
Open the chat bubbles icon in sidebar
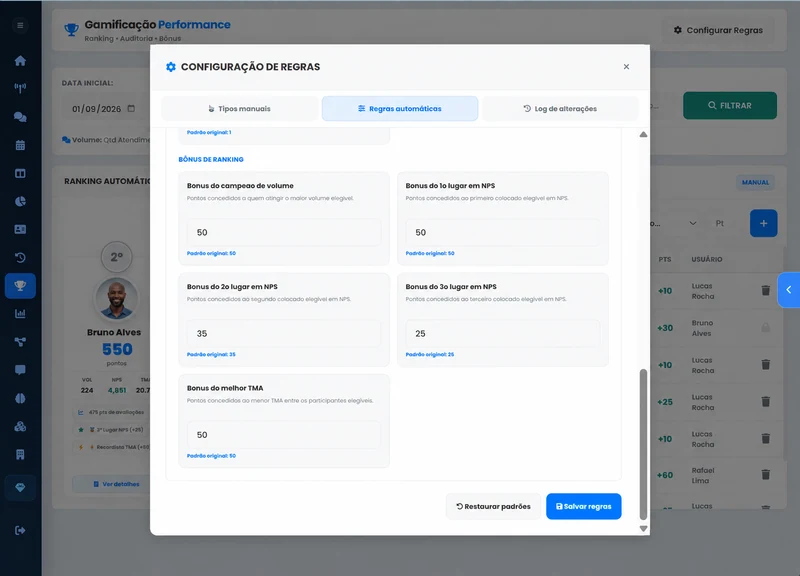pyautogui.click(x=20, y=117)
